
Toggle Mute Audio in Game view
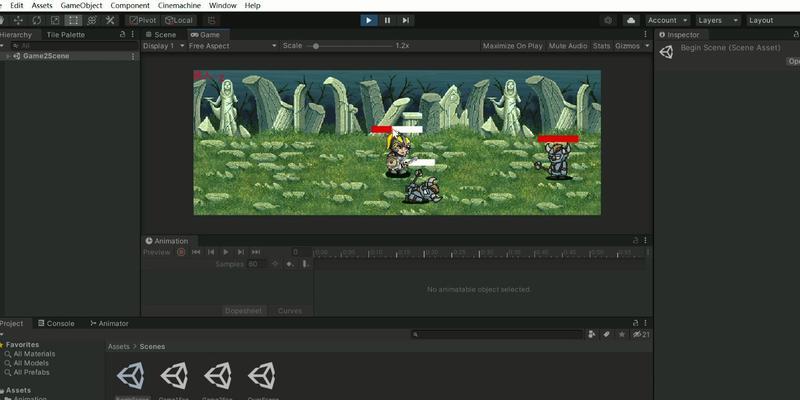(x=568, y=46)
